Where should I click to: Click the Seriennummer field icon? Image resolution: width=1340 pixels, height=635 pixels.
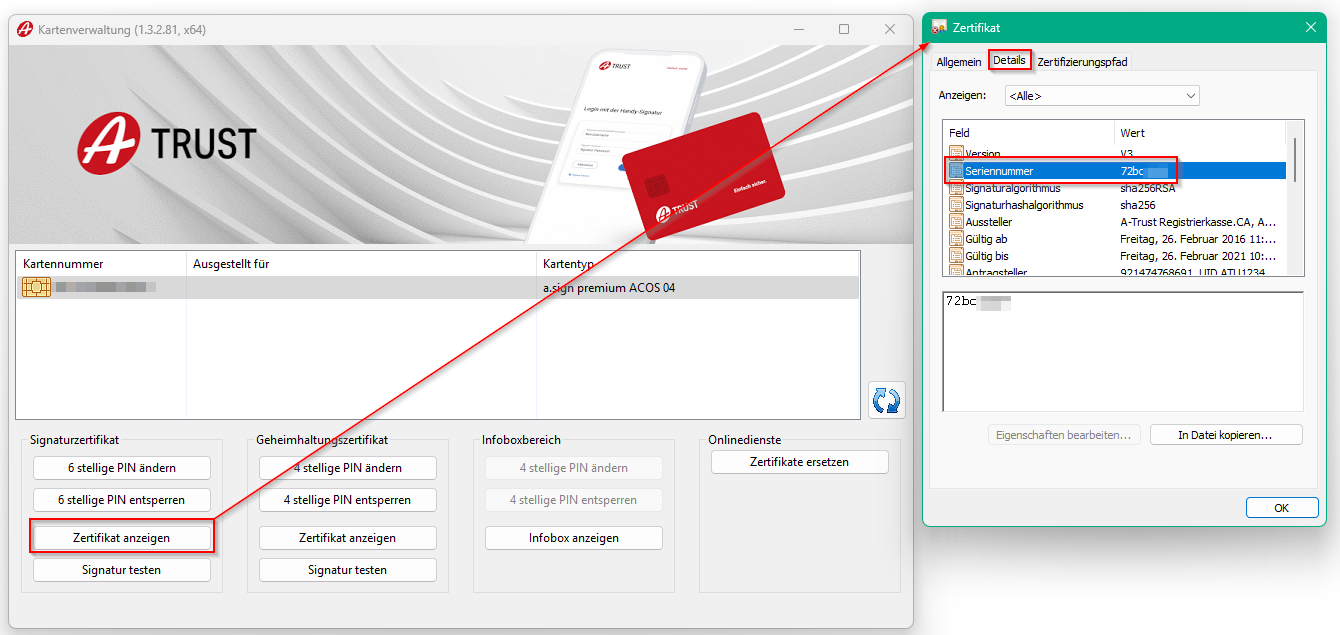[x=957, y=171]
